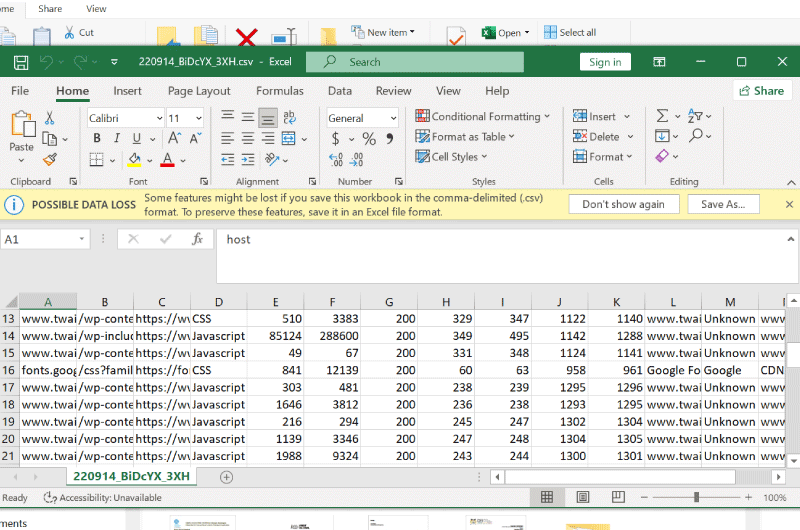Click Insert cells button
Image resolution: width=800 pixels, height=530 pixels.
pos(595,116)
